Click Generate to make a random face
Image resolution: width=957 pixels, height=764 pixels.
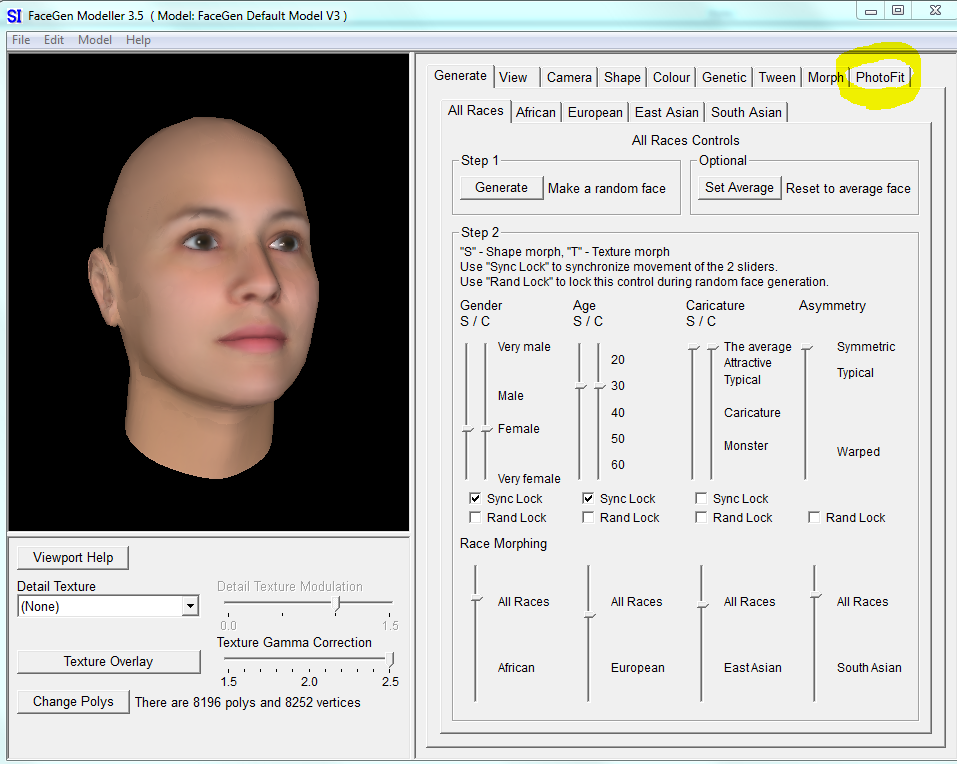500,187
